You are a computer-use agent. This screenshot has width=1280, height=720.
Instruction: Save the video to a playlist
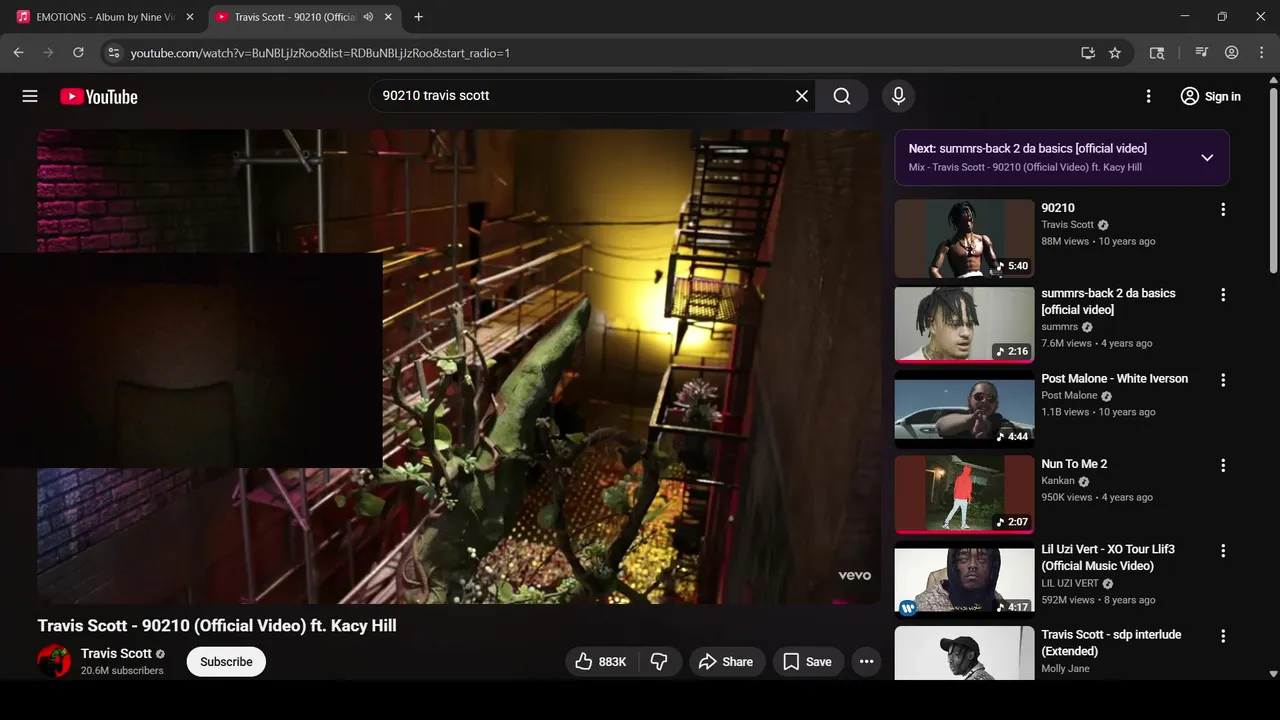807,662
